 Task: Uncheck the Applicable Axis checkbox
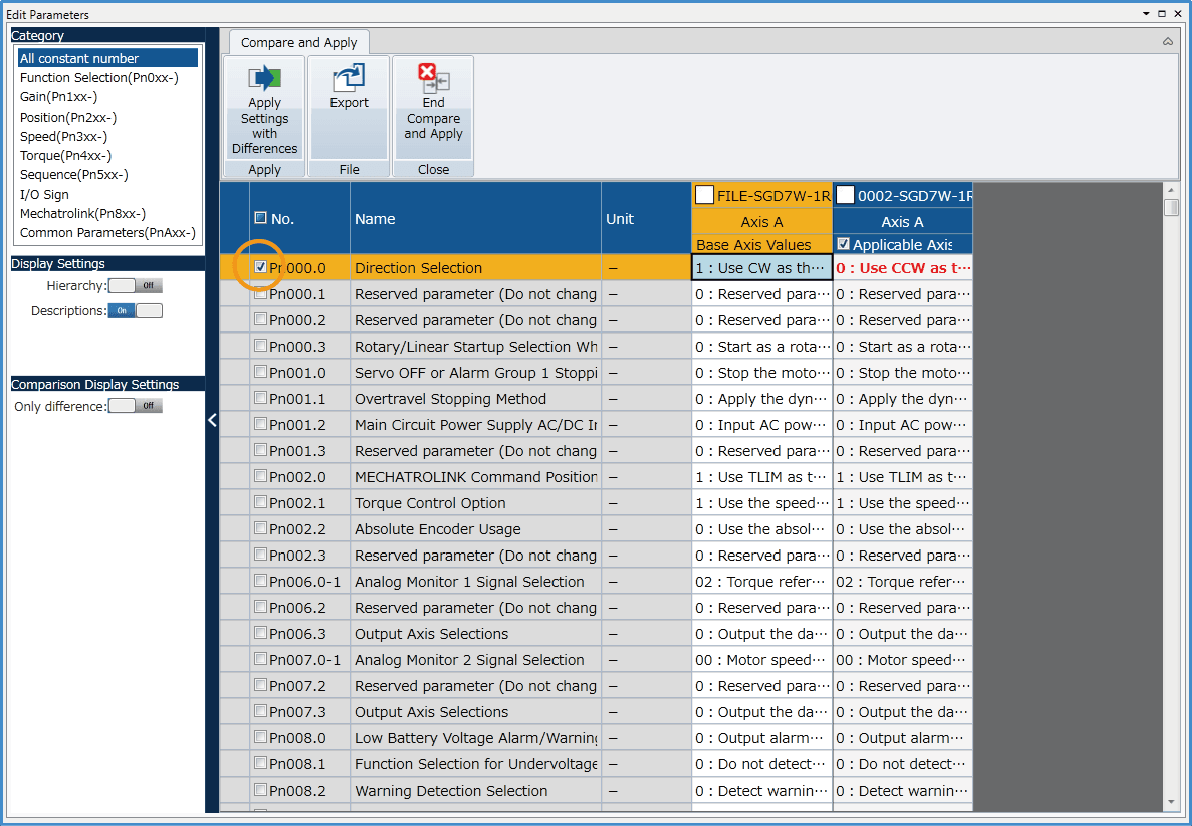point(844,244)
